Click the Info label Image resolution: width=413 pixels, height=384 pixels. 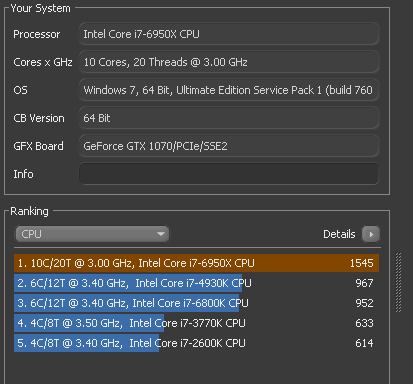(x=23, y=174)
